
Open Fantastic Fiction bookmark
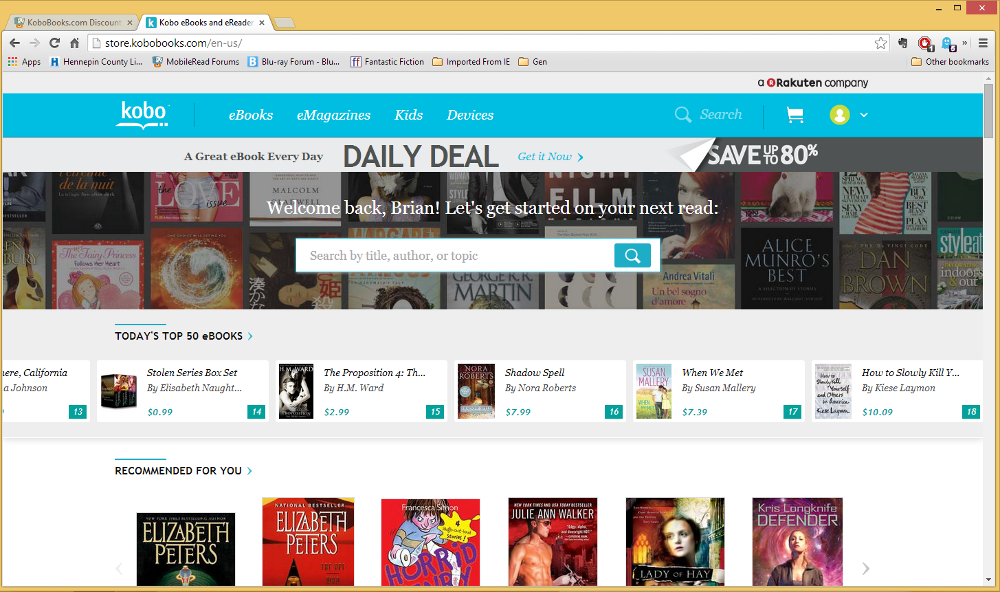[x=387, y=62]
